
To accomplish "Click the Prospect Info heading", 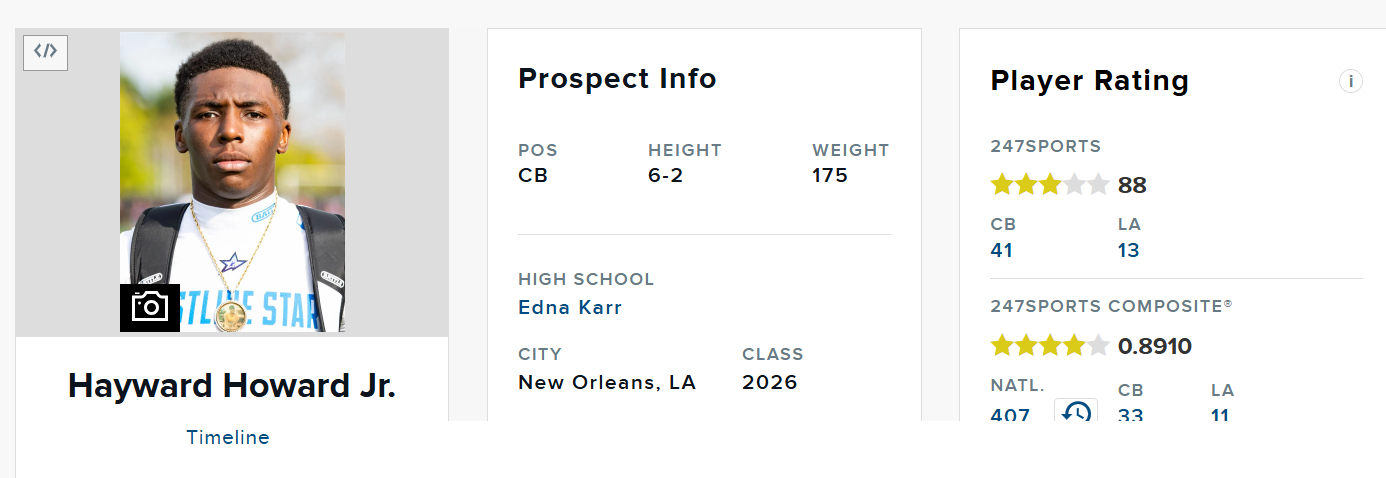I will tap(617, 79).
